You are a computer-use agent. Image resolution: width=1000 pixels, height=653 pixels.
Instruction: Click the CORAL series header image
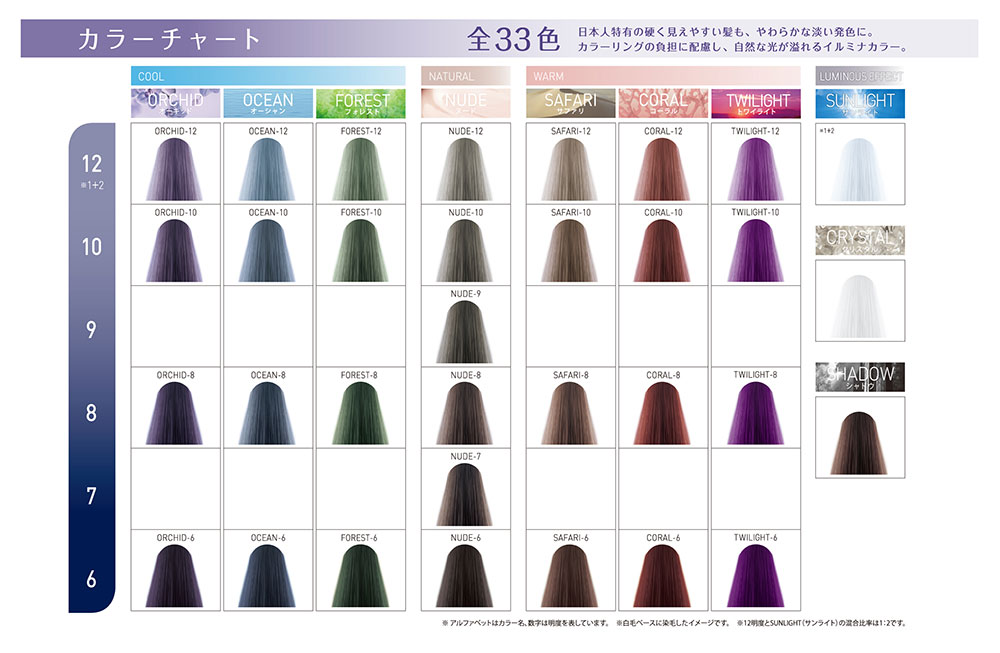(663, 103)
